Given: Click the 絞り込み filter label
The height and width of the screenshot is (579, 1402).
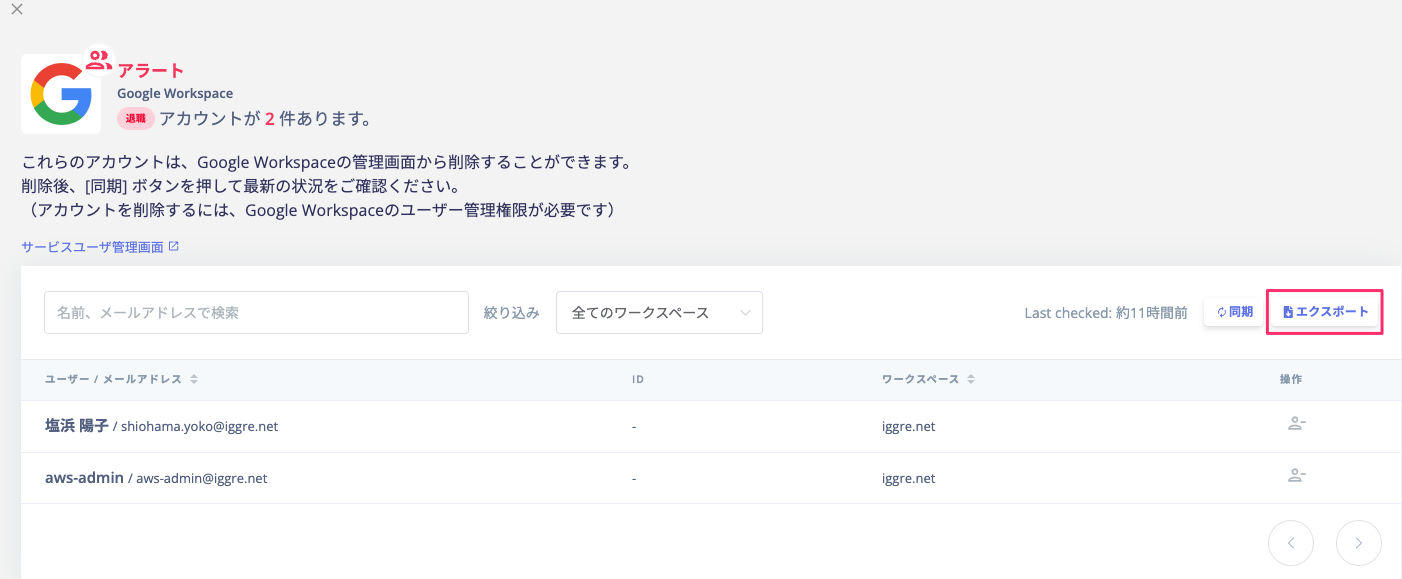Looking at the screenshot, I should (x=512, y=313).
